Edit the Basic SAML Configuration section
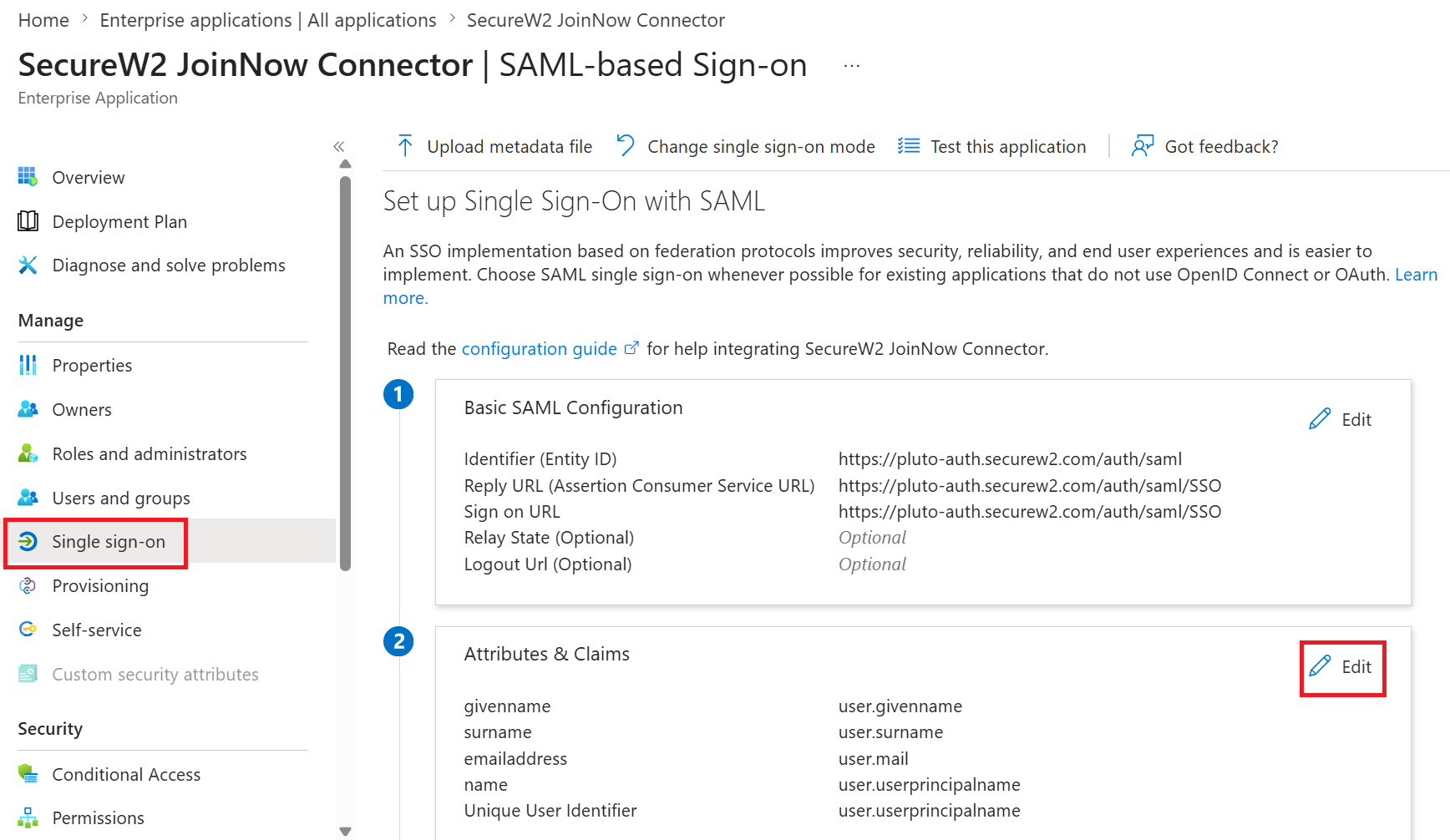 pyautogui.click(x=1341, y=419)
